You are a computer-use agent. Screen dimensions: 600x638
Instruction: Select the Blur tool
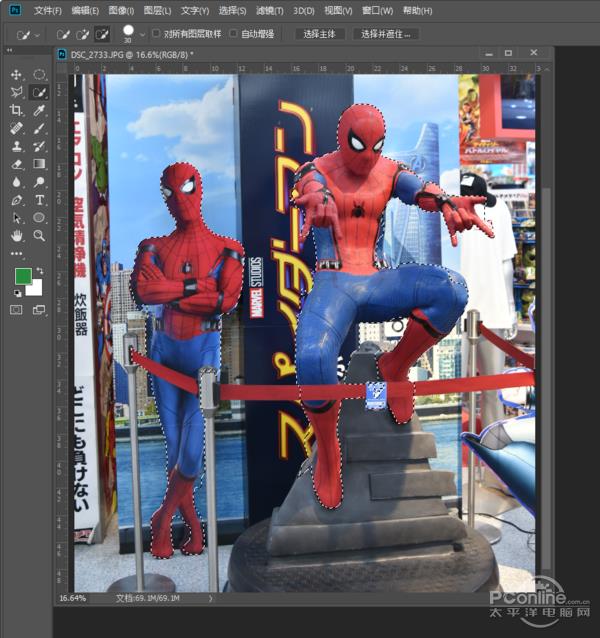16,182
